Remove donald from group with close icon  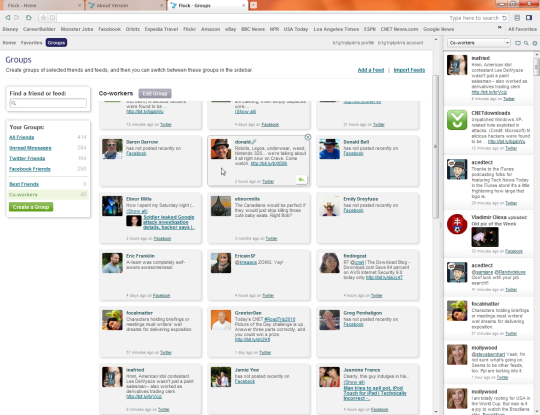308,137
